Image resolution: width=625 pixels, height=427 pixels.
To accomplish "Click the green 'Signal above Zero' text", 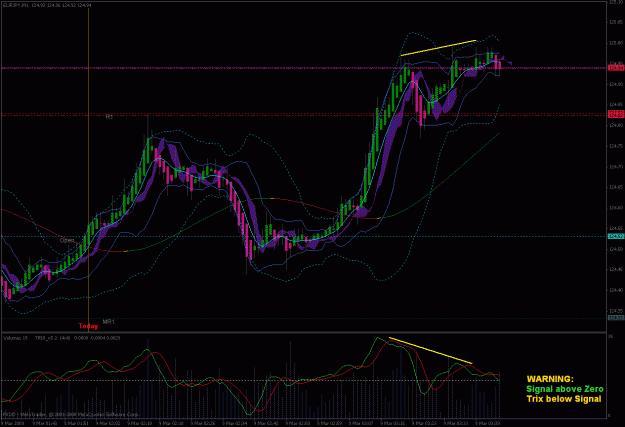I will 565,389.
